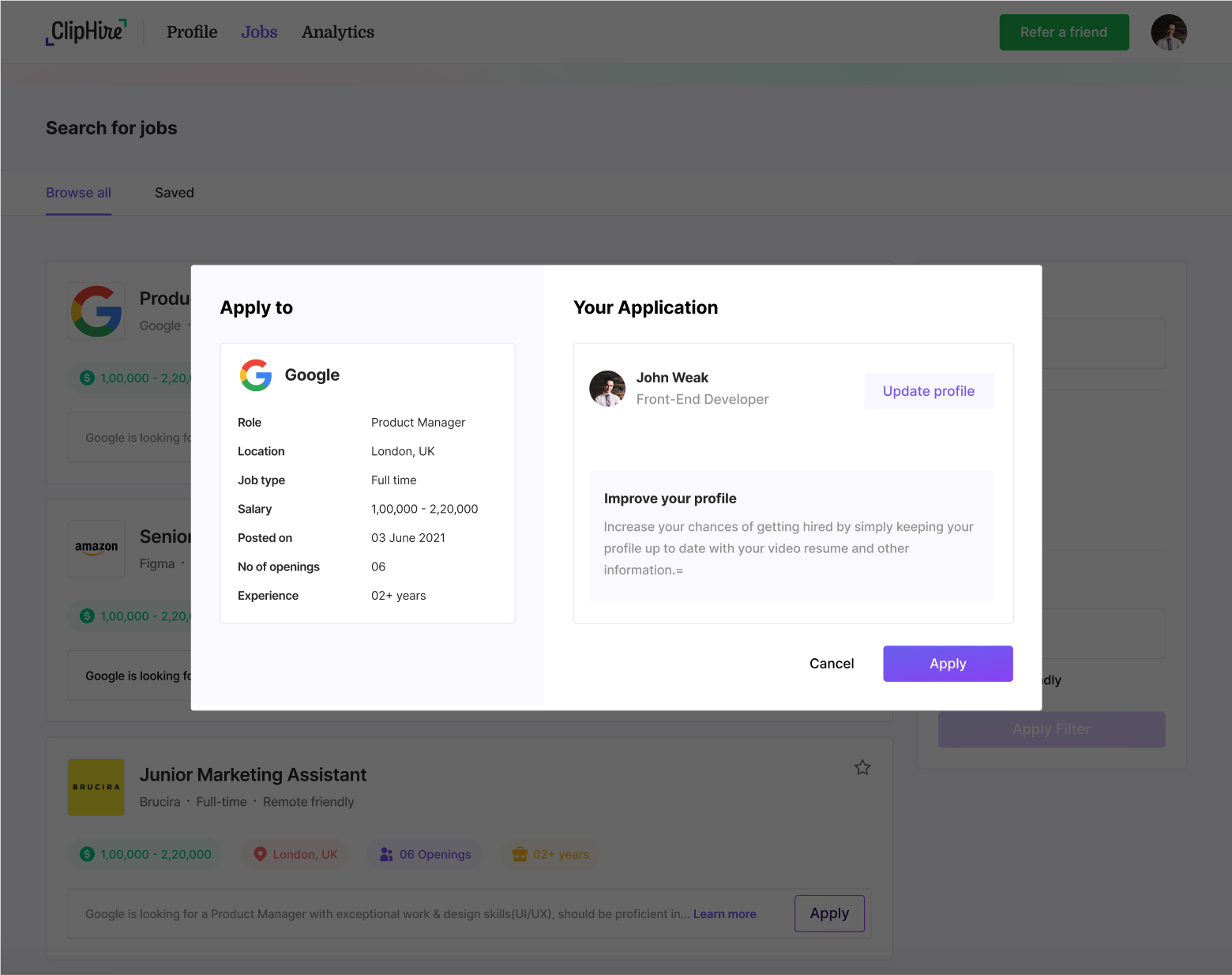Open the Profile menu item
1232x975 pixels.
pyautogui.click(x=192, y=32)
